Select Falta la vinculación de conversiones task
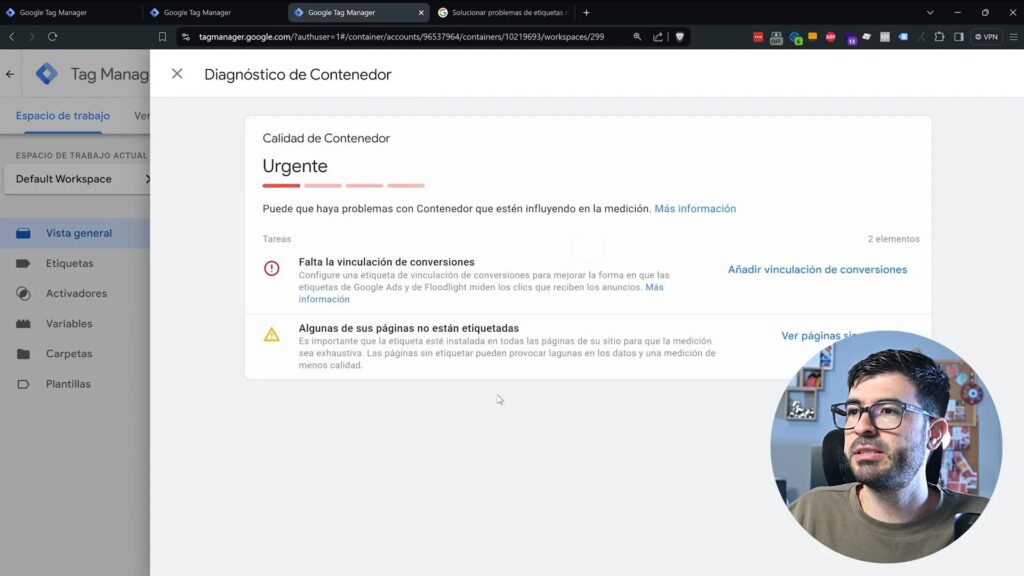This screenshot has height=576, width=1024. [x=387, y=262]
